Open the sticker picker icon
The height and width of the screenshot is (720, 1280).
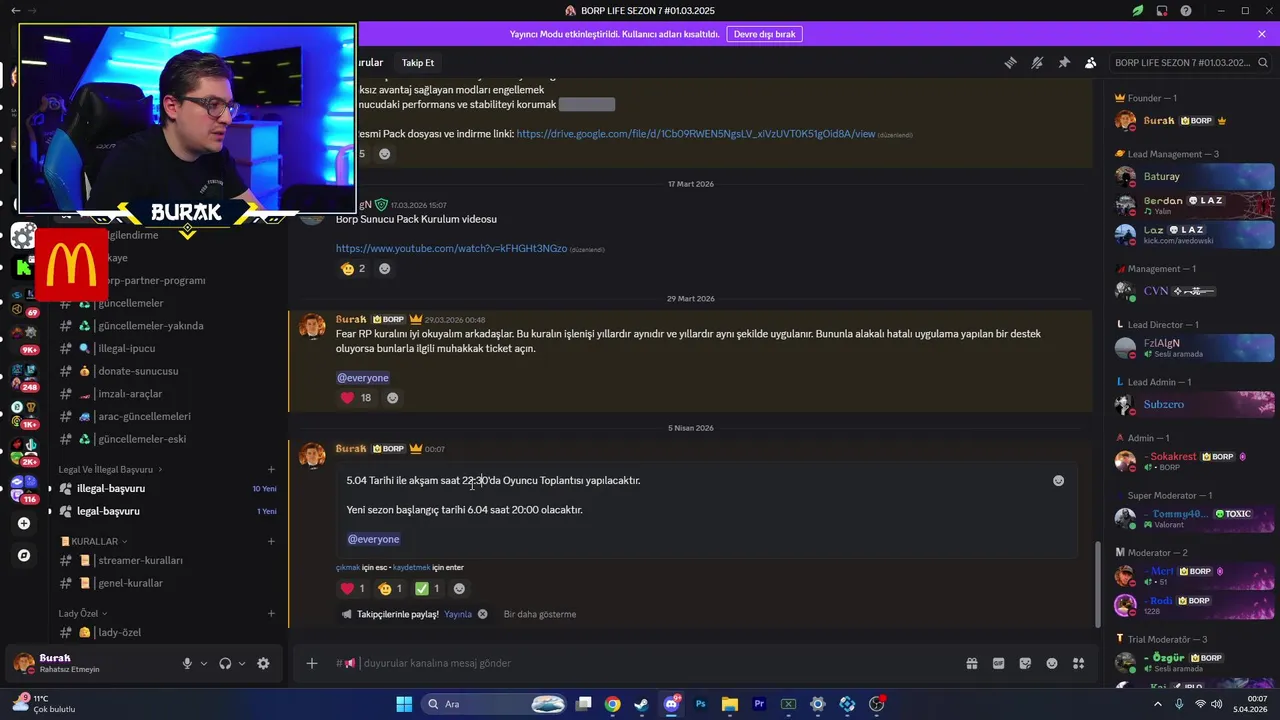(x=1025, y=663)
